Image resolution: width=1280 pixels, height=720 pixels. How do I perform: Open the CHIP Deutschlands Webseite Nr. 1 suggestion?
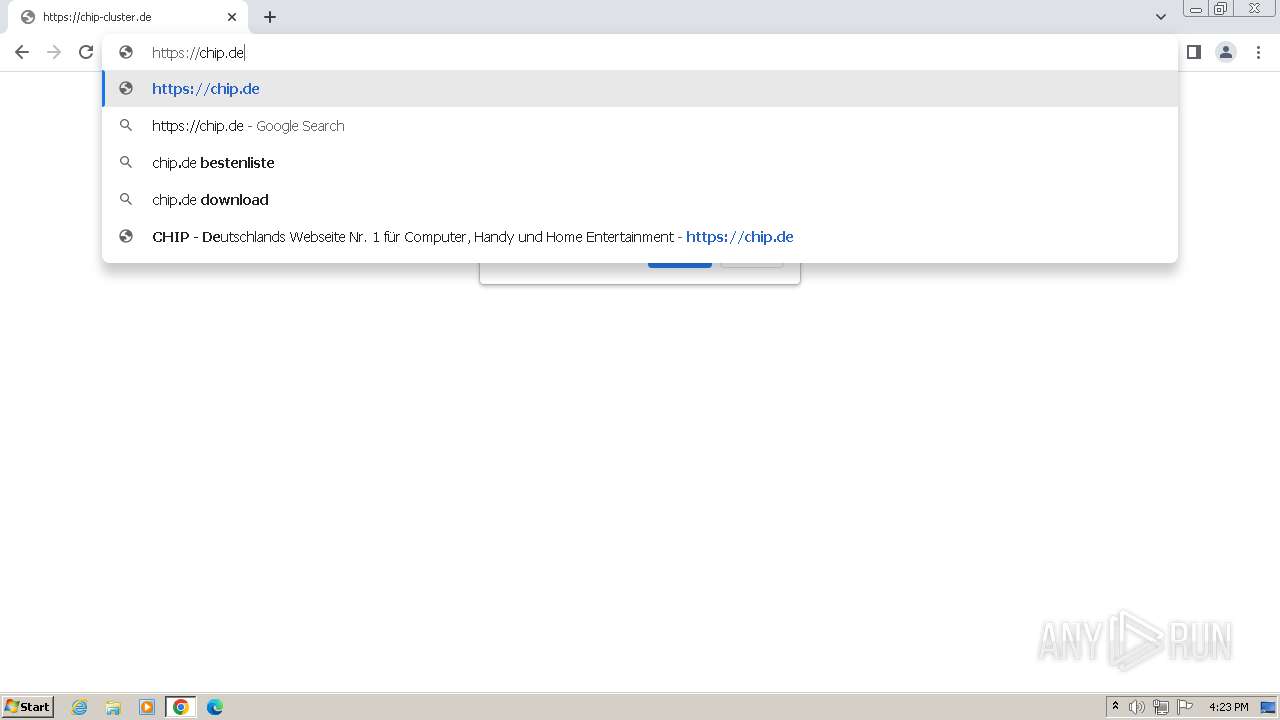tap(640, 236)
